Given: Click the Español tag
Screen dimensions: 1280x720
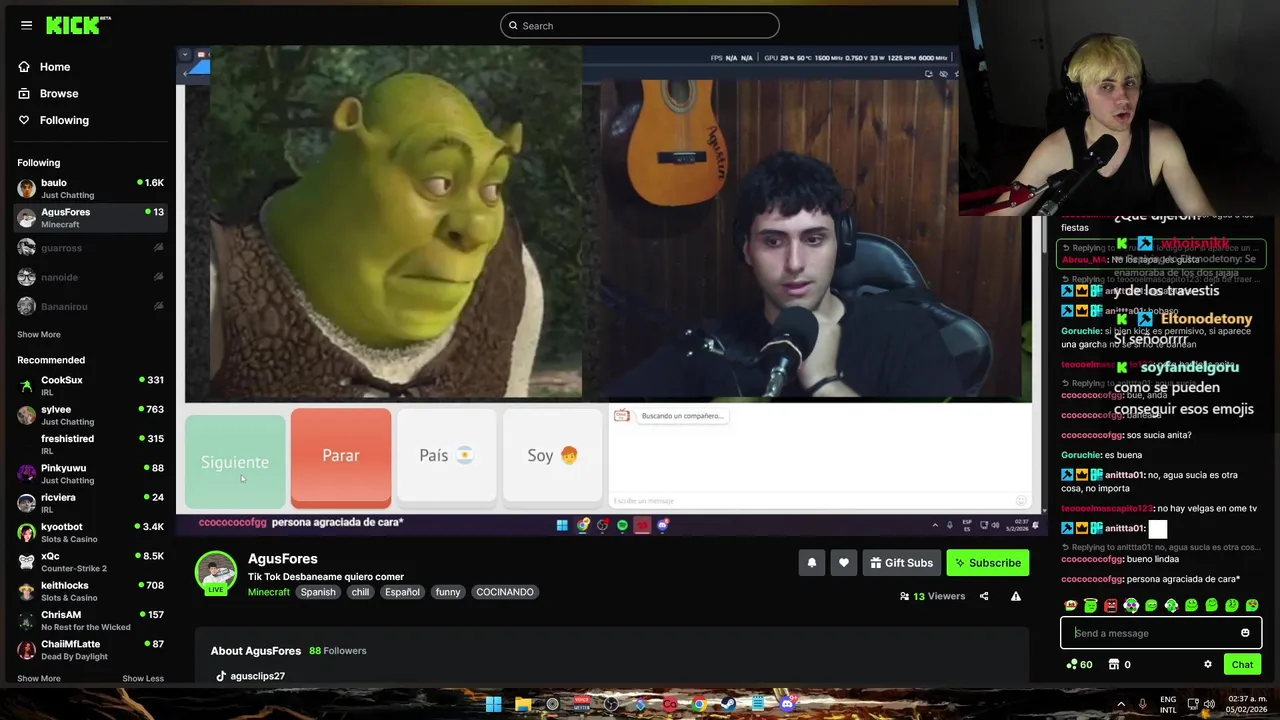Looking at the screenshot, I should click(402, 592).
